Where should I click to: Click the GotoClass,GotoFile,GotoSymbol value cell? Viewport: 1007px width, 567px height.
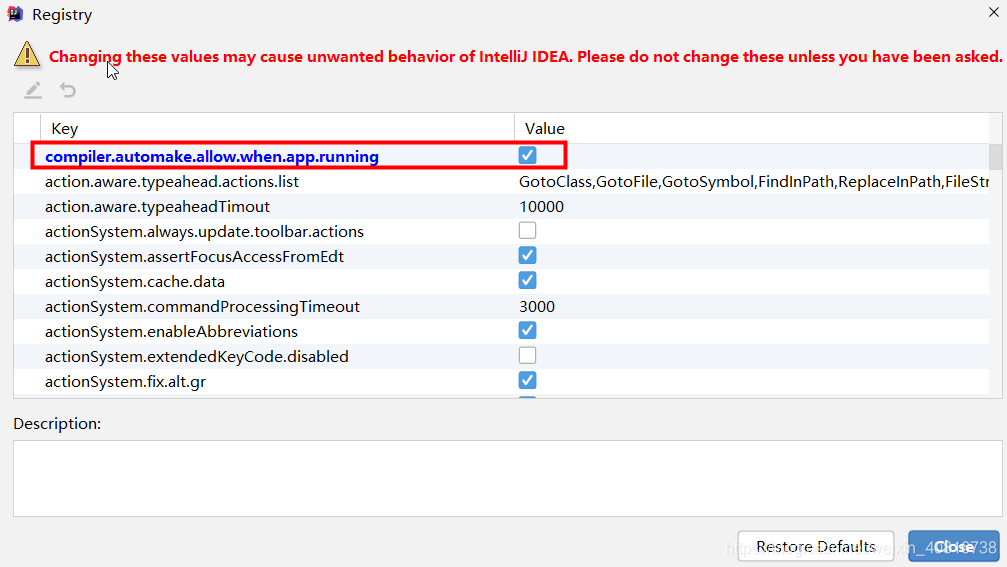tap(753, 182)
